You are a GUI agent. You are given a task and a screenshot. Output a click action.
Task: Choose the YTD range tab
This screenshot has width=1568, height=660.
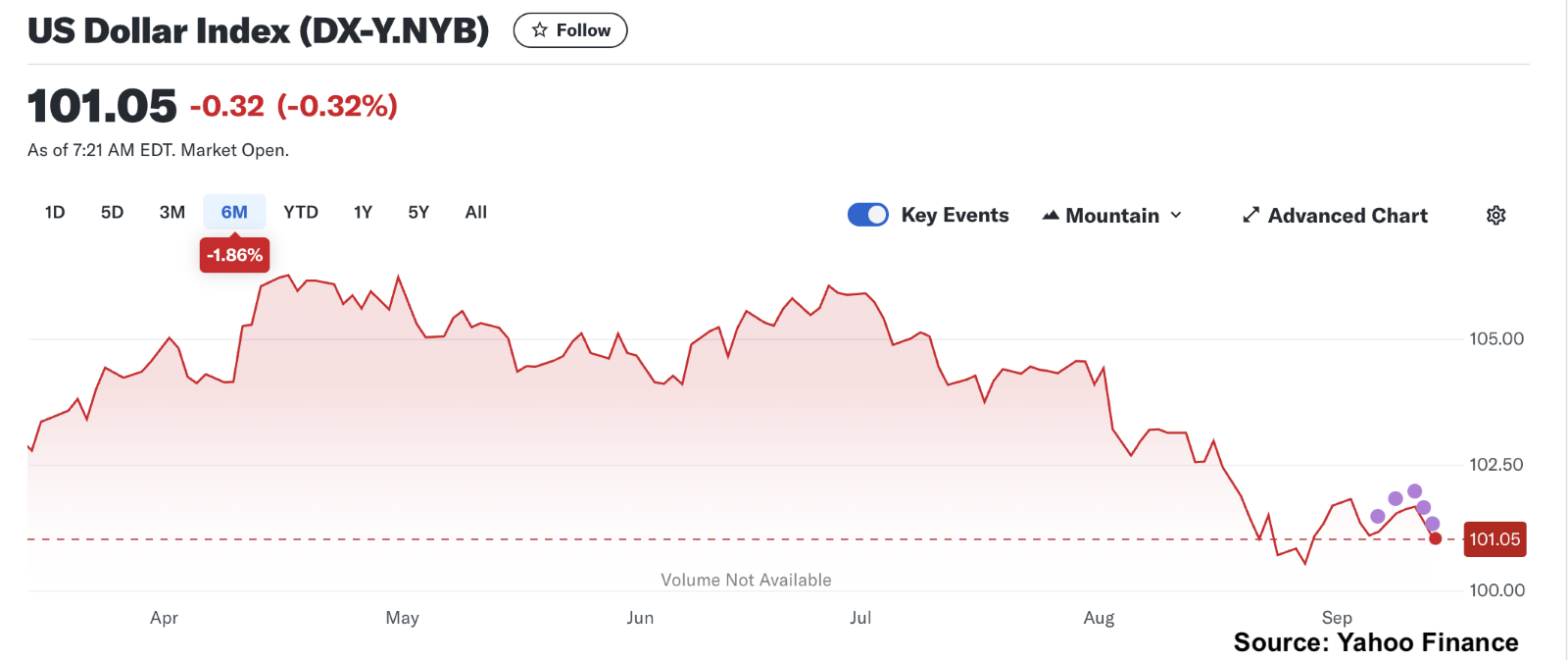coord(301,212)
